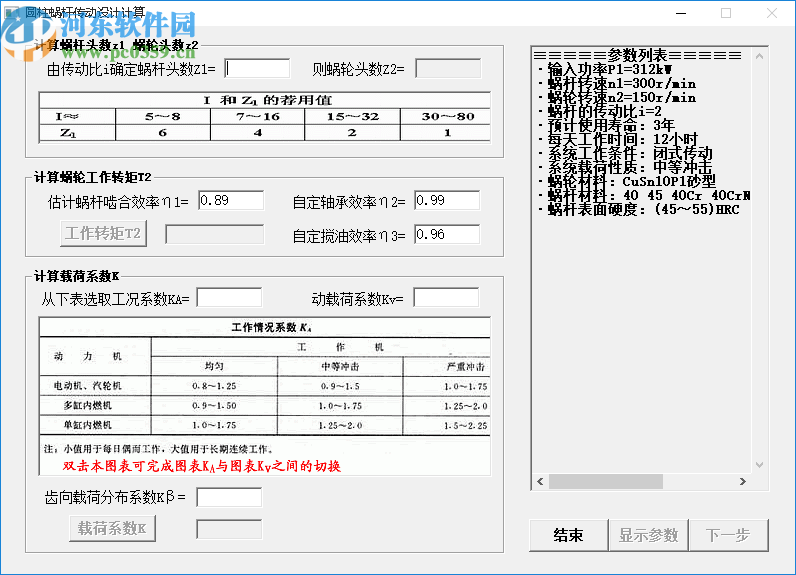
Task: Click the 蜗杆的传动比i=2 parameter line
Action: coord(600,111)
